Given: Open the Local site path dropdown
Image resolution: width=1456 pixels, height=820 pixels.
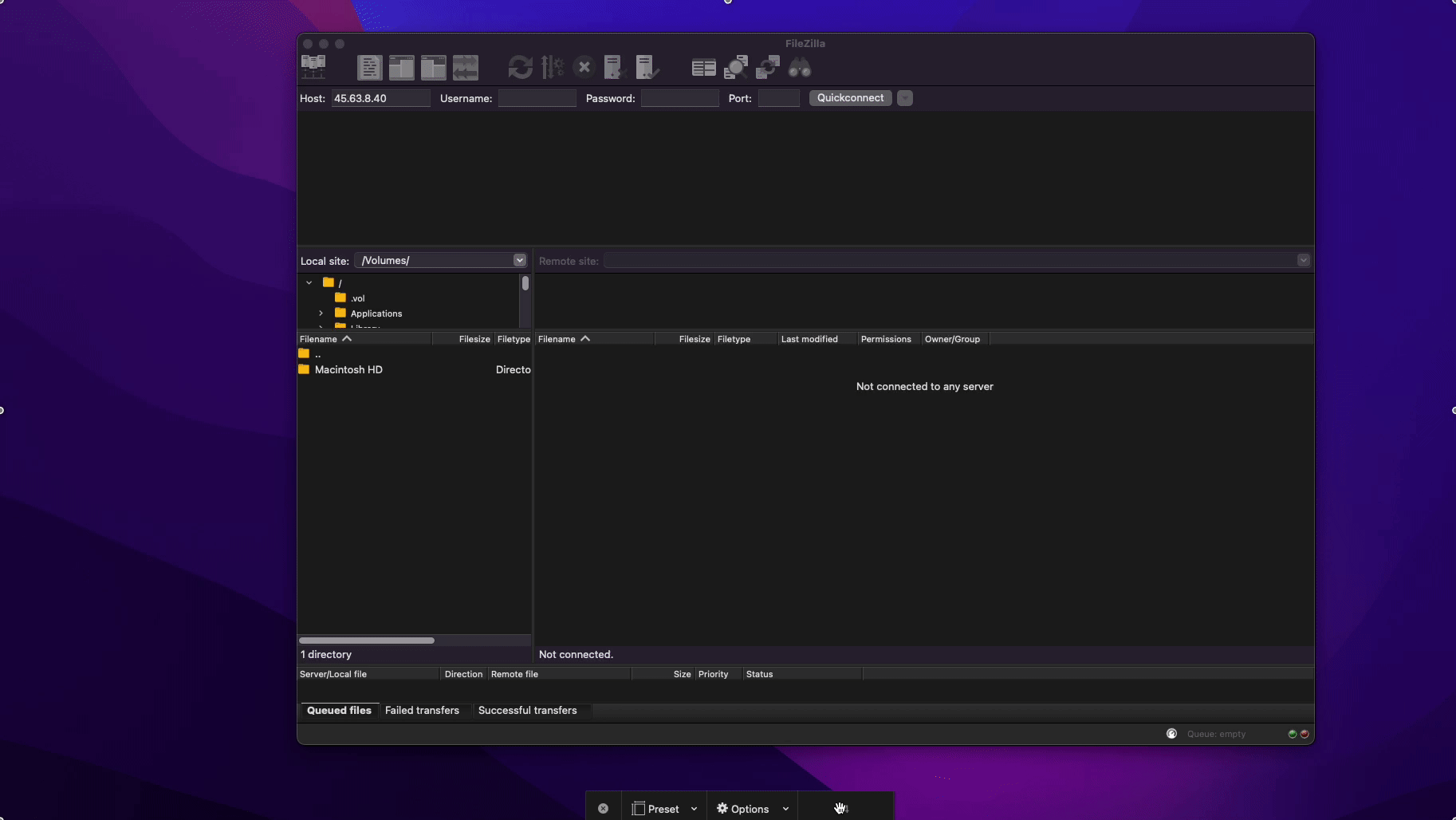Looking at the screenshot, I should click(519, 260).
